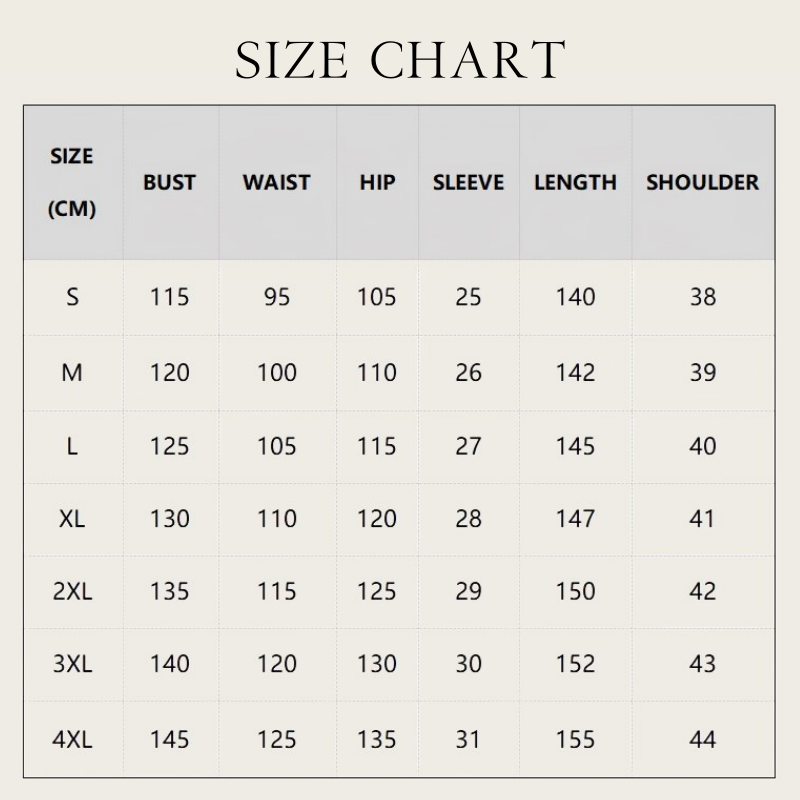Select length value 147 in XL row

click(575, 519)
